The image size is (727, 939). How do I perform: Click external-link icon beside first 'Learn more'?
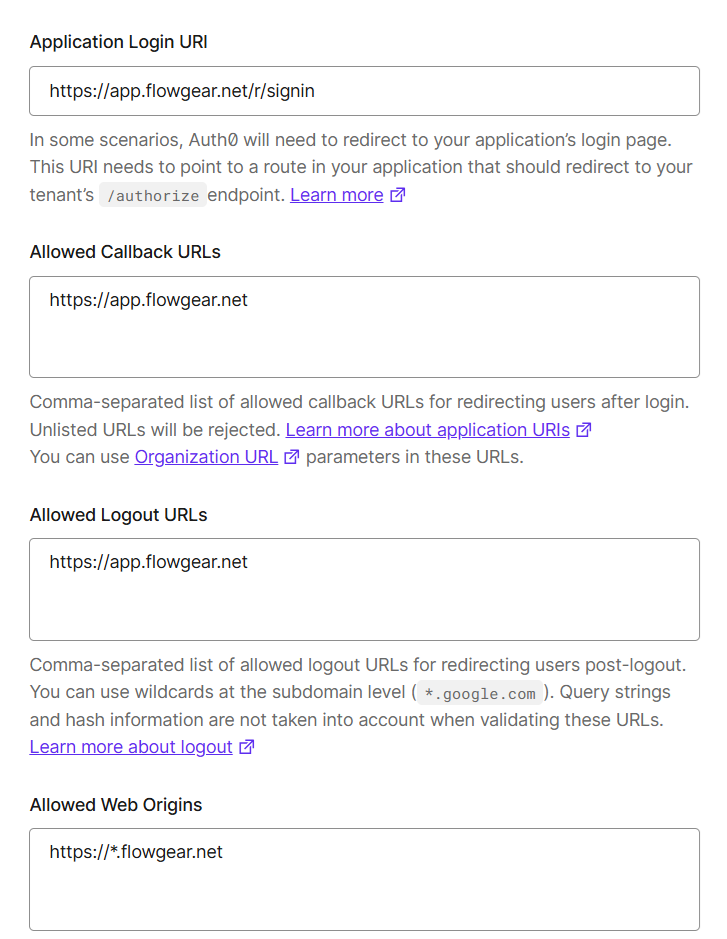click(x=398, y=196)
